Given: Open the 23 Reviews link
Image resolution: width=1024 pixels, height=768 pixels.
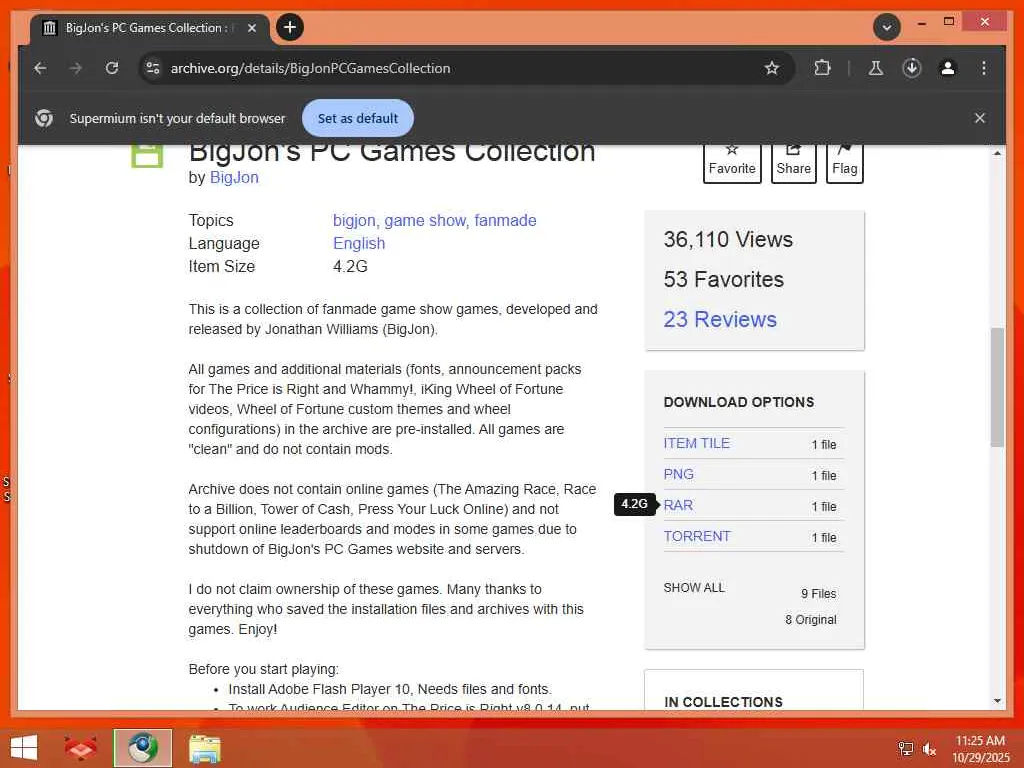Looking at the screenshot, I should tap(720, 319).
